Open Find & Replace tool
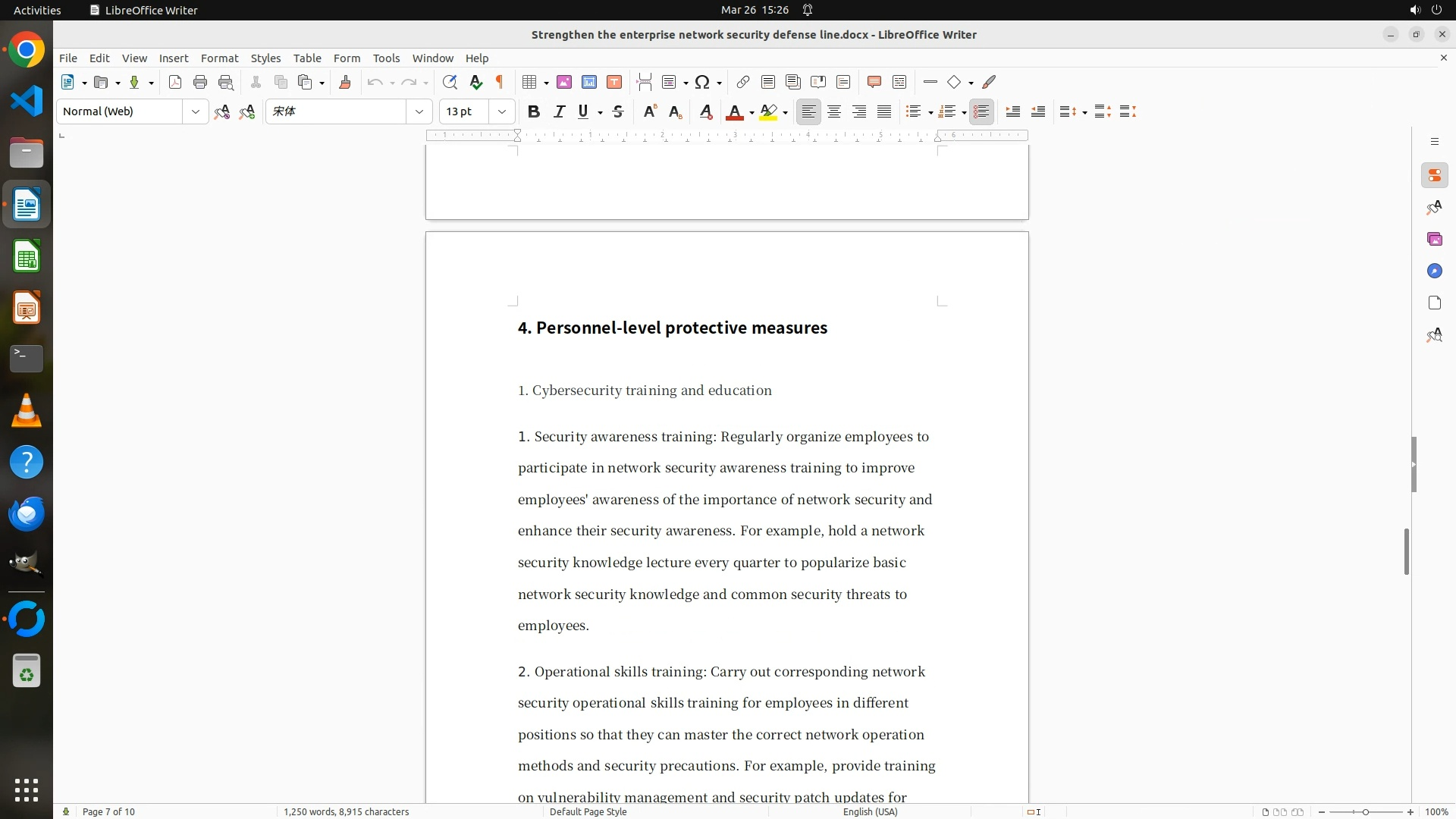The image size is (1456, 819). tap(450, 83)
